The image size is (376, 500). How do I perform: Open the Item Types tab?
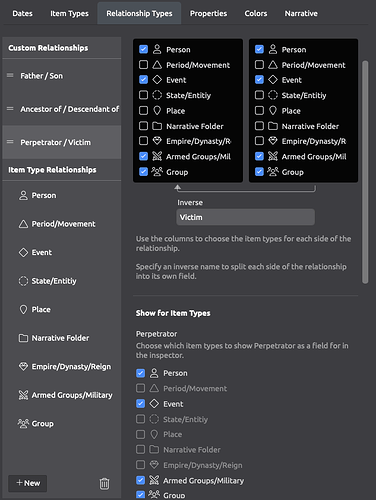(x=69, y=13)
